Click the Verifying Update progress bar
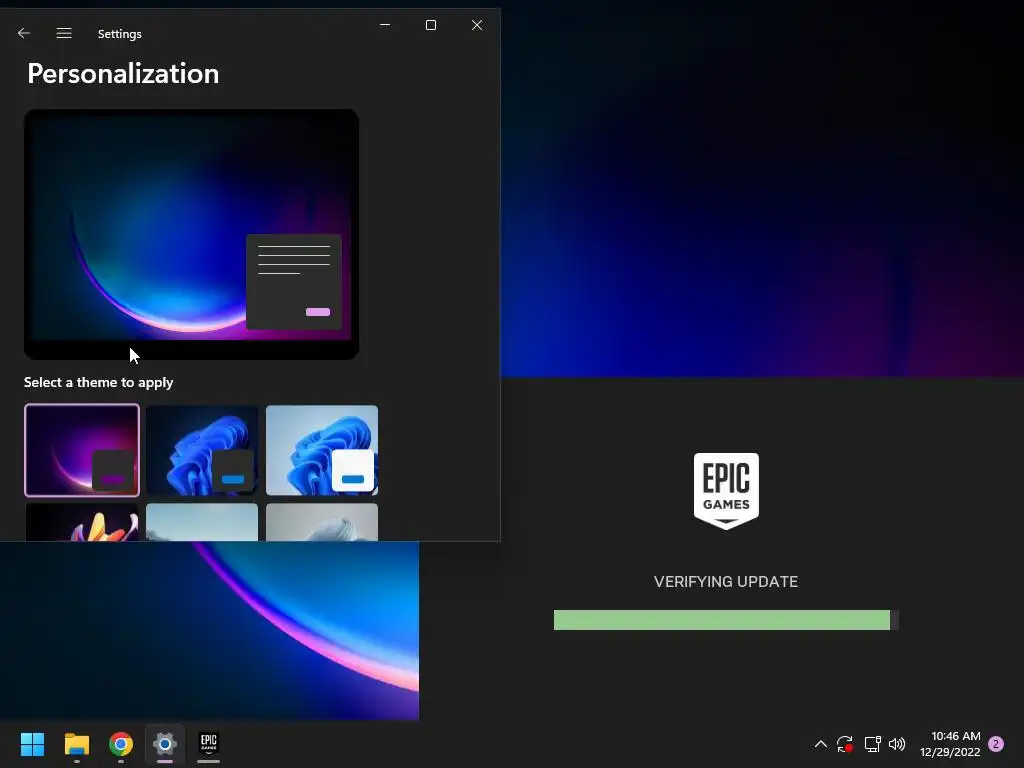This screenshot has width=1024, height=768. pos(726,620)
